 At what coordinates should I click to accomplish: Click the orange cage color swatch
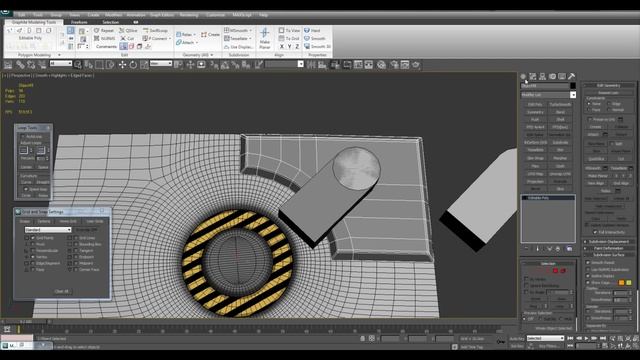[x=621, y=282]
